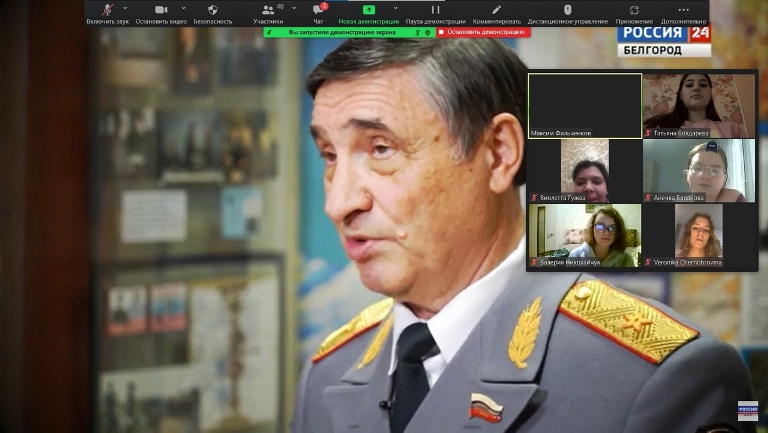Image resolution: width=768 pixels, height=433 pixels.
Task: Open the Чат chat icon
Action: pyautogui.click(x=318, y=10)
